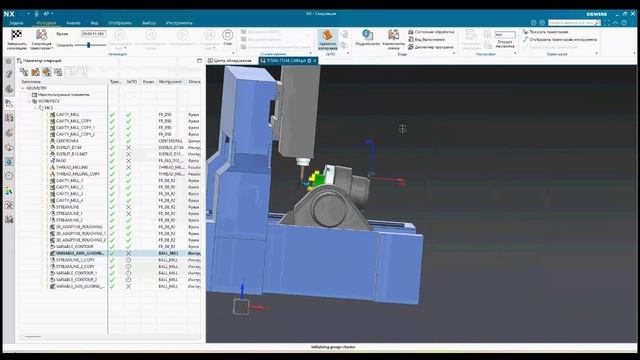Select the THREAD_MILLING operation
The width and height of the screenshot is (640, 360).
click(x=72, y=167)
